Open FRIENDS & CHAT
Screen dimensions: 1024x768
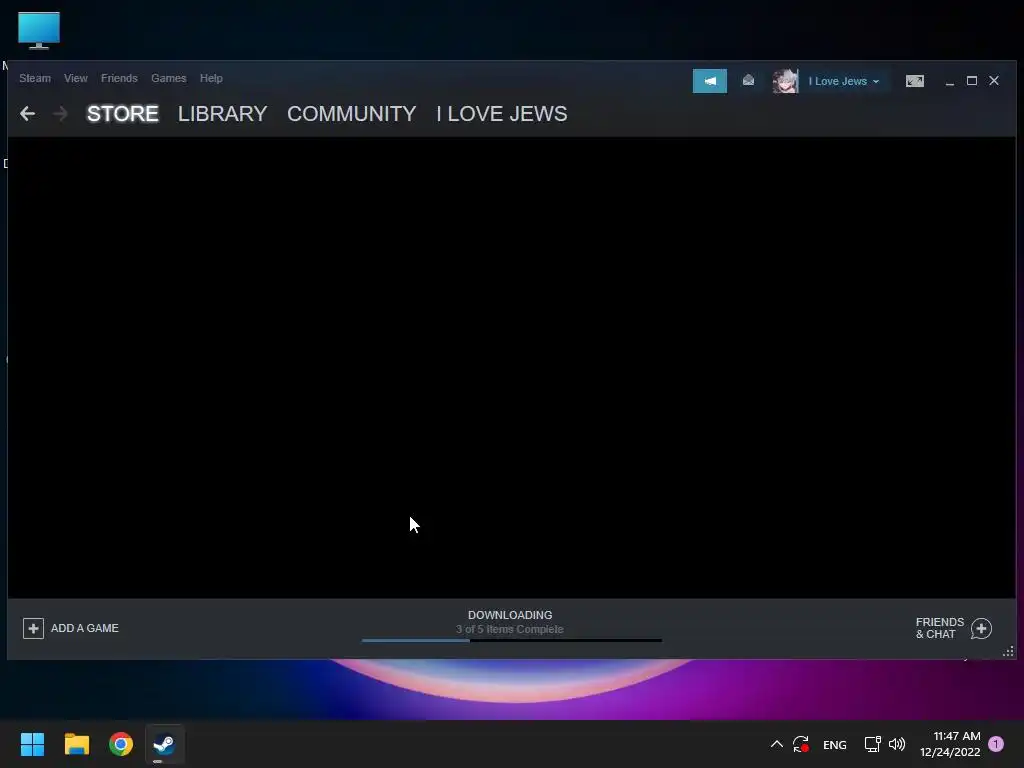tap(940, 628)
